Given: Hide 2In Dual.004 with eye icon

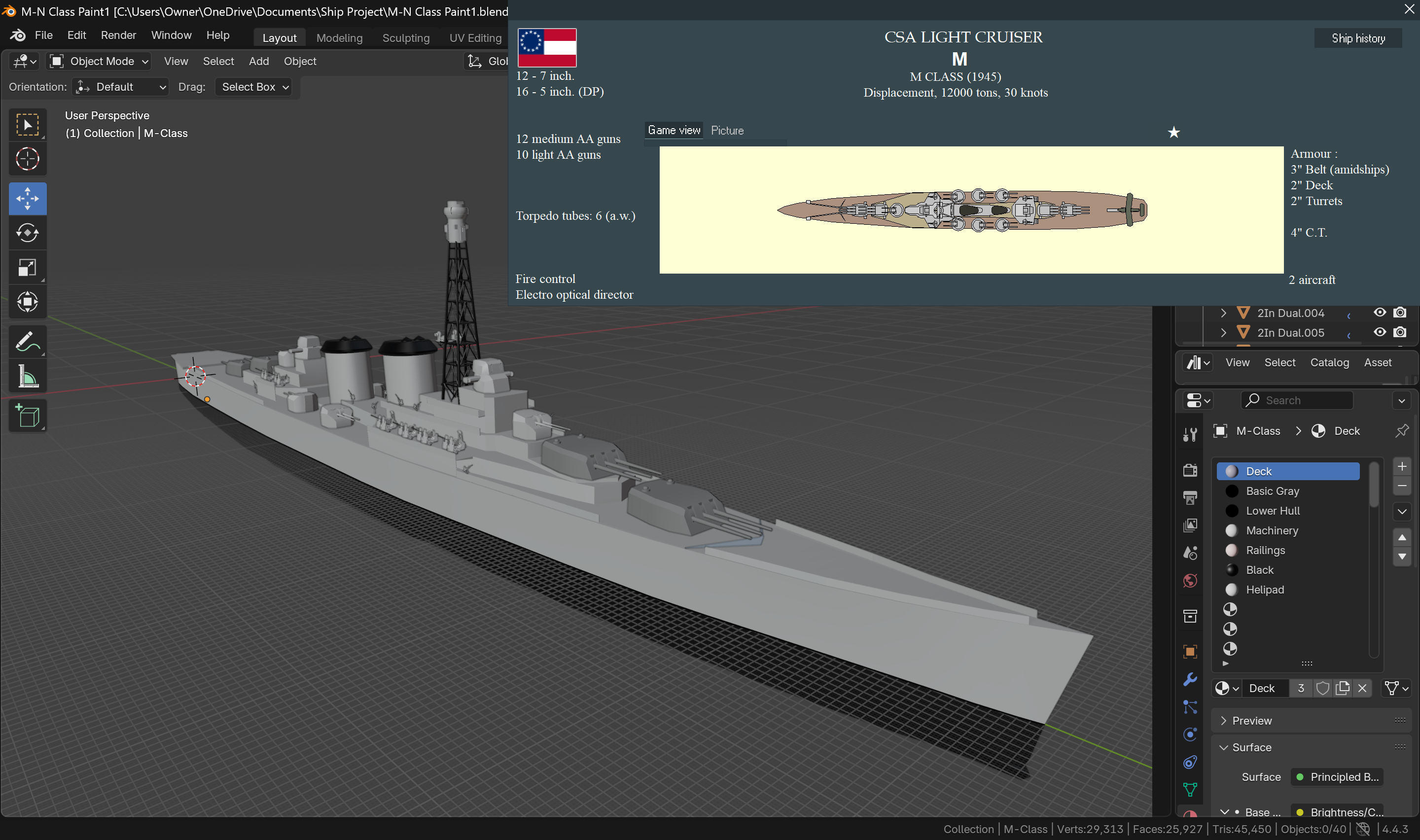Looking at the screenshot, I should (1379, 313).
